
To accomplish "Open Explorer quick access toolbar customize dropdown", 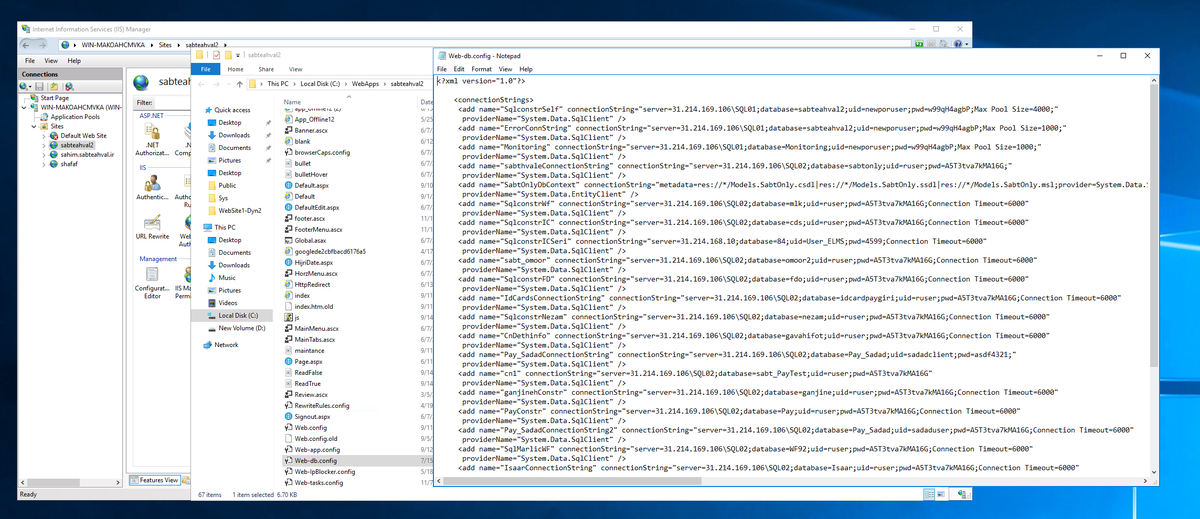I will [237, 55].
